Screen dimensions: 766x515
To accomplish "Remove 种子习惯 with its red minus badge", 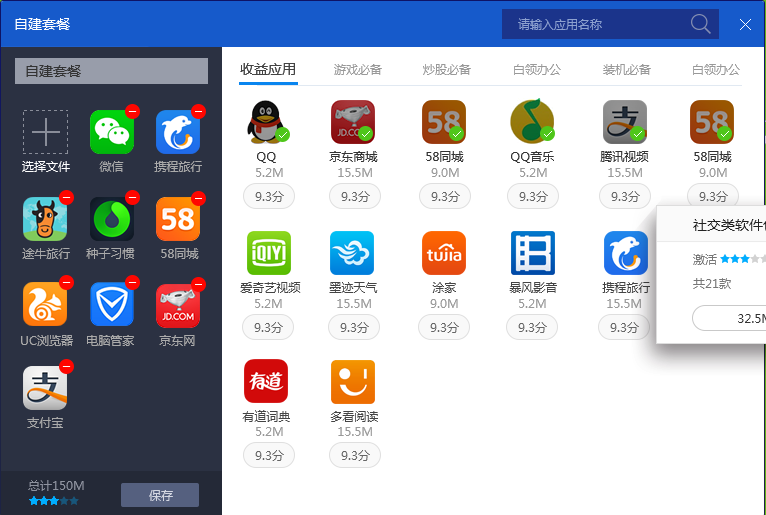I will pyautogui.click(x=132, y=197).
